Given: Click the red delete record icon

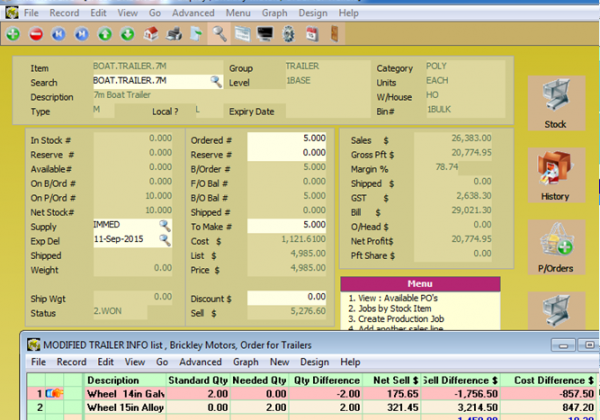Looking at the screenshot, I should point(36,34).
